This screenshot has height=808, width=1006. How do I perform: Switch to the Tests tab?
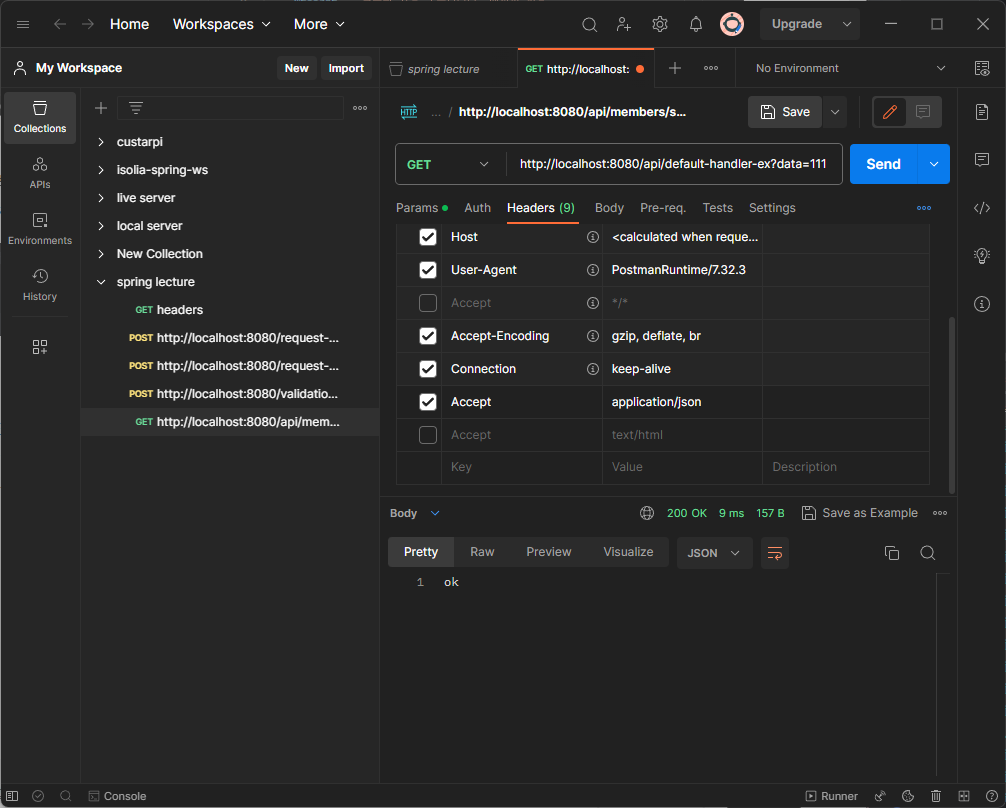(x=717, y=208)
